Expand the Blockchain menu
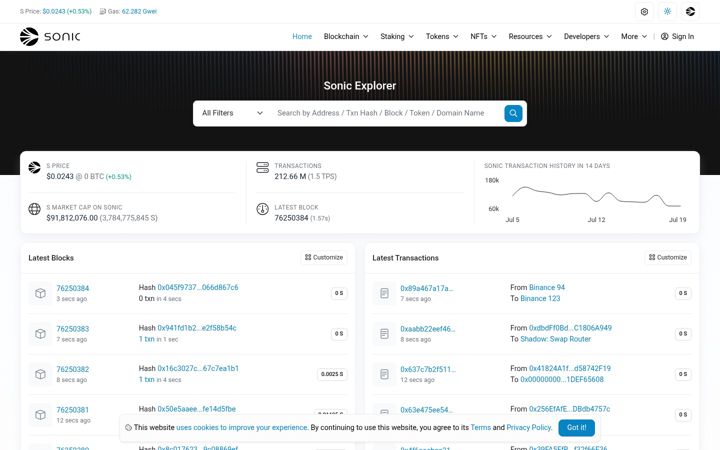The image size is (720, 450). (346, 36)
